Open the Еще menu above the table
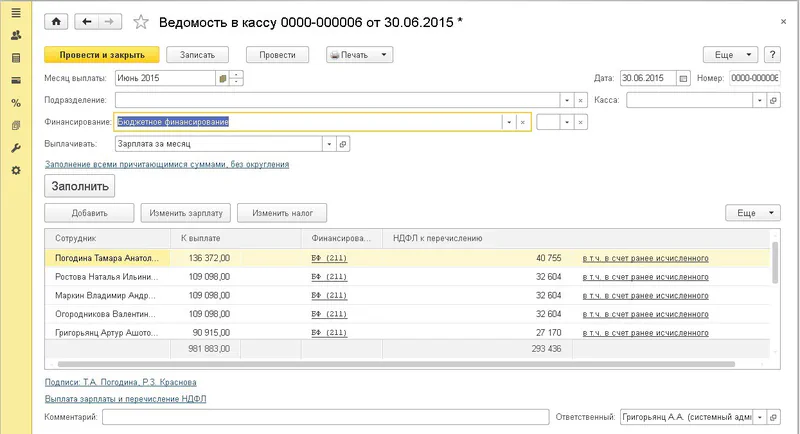This screenshot has width=800, height=434. pyautogui.click(x=752, y=213)
